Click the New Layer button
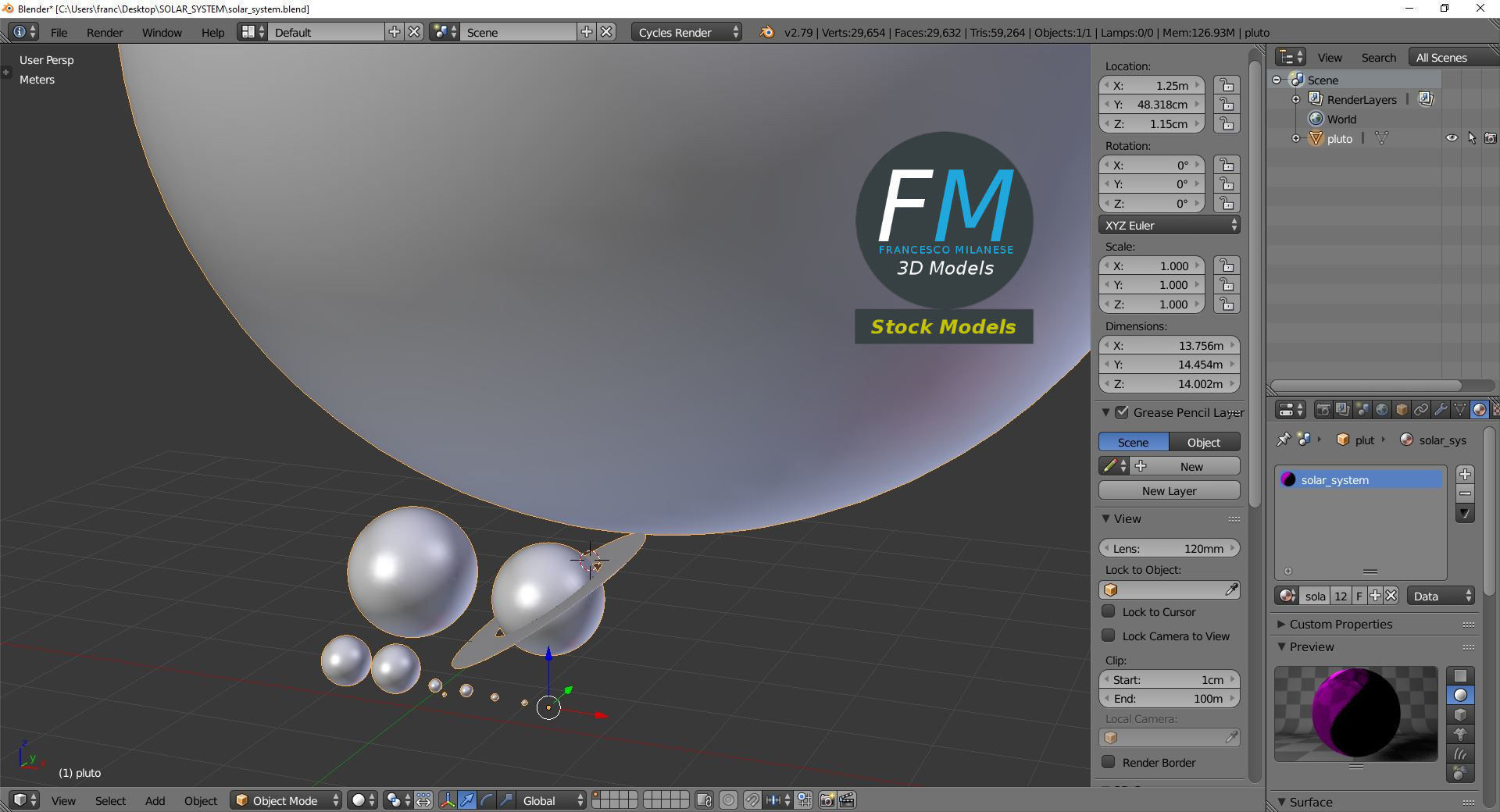This screenshot has width=1500, height=812. click(x=1169, y=490)
